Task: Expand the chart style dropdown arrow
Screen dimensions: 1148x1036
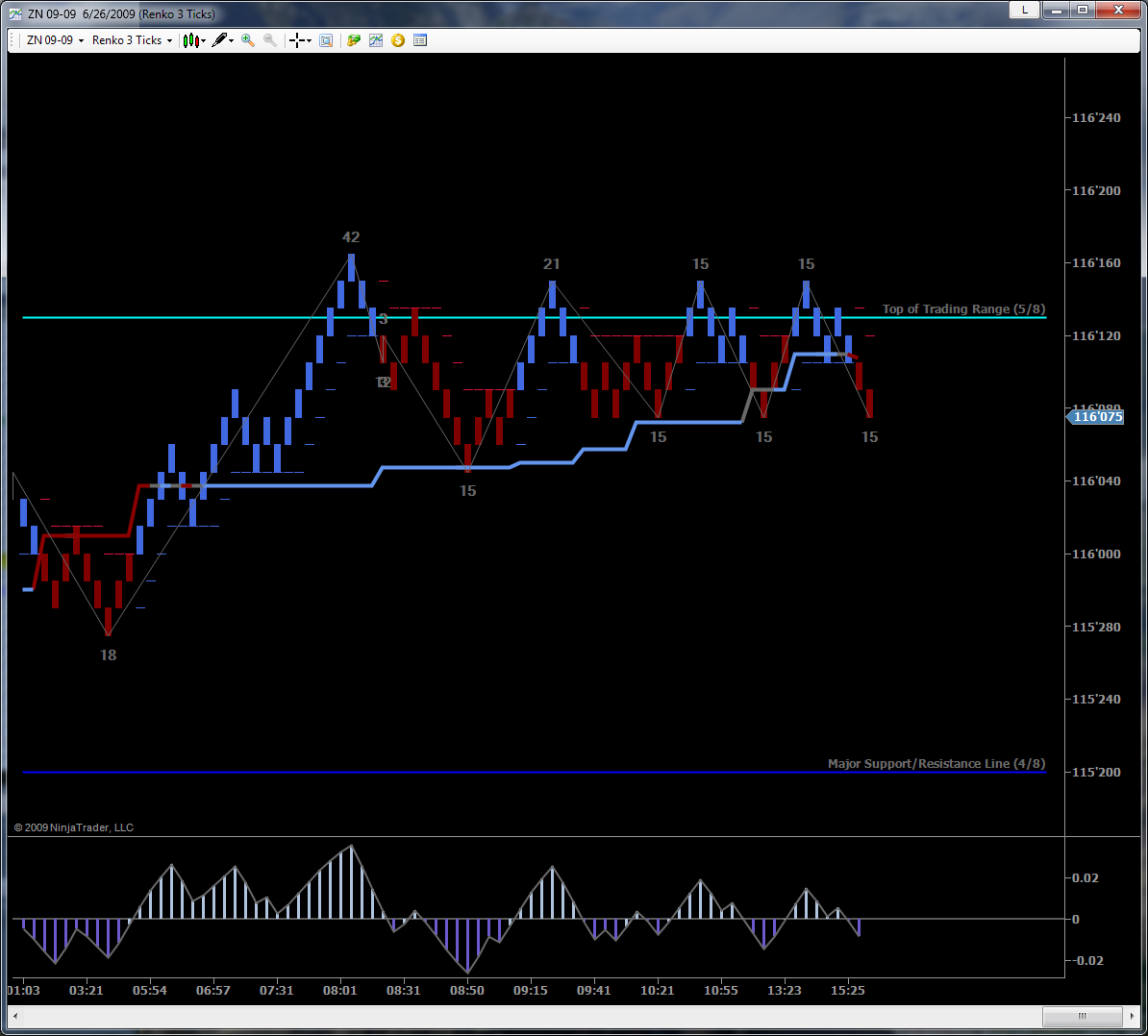Action: coord(204,41)
